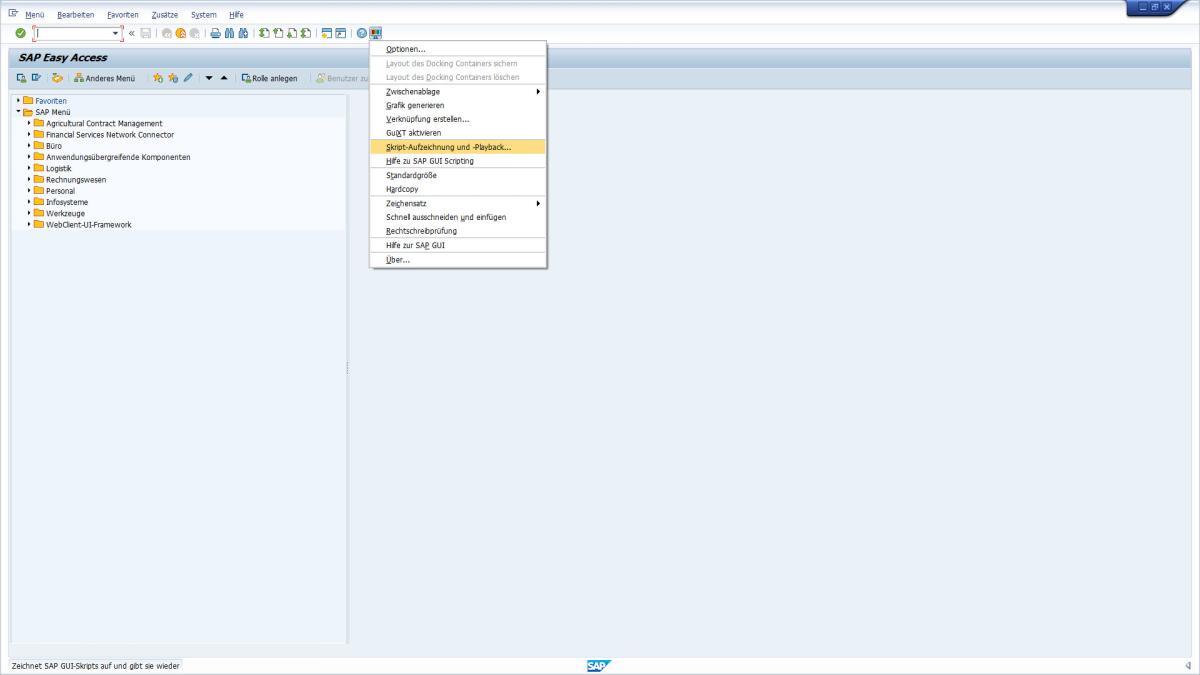Select the Save icon in the toolbar

(145, 32)
